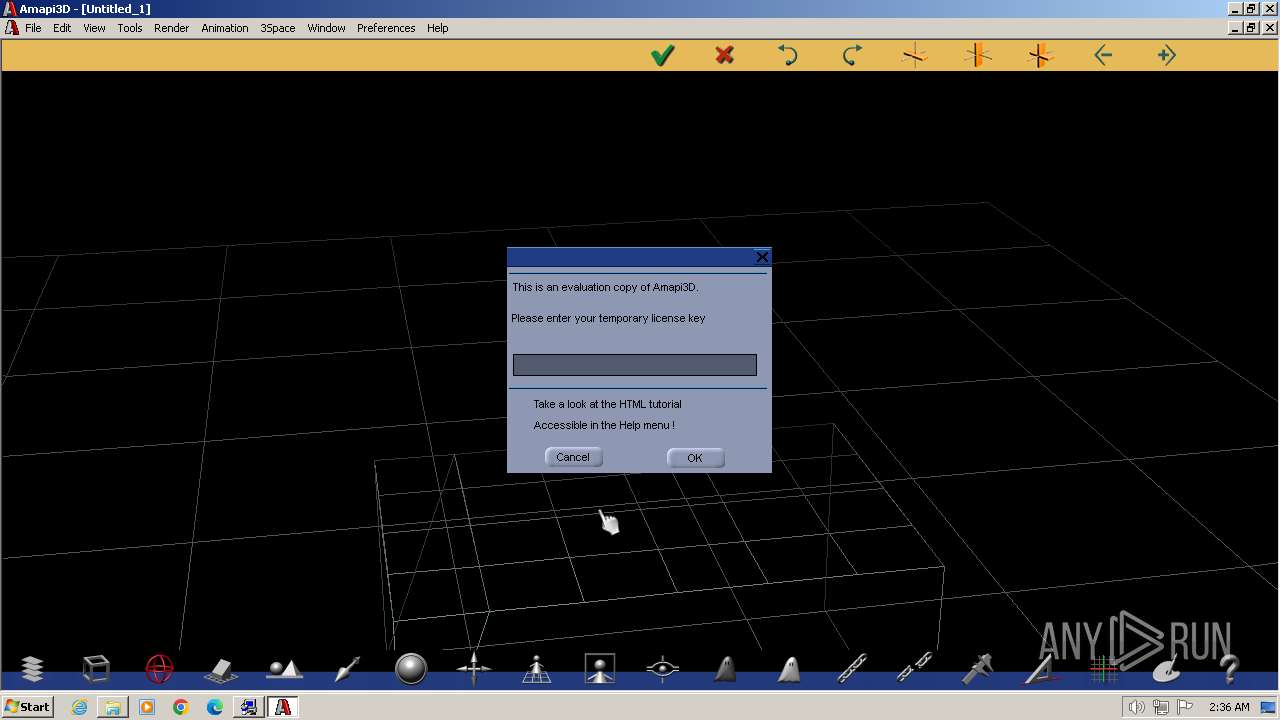Select the wireframe cube icon
Screen dimensions: 1280x720
pyautogui.click(x=96, y=668)
